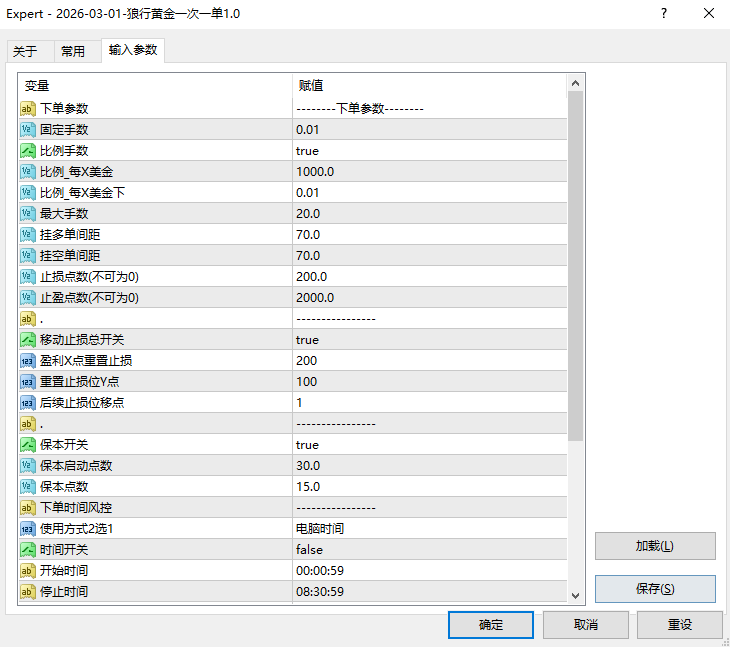Click the integer icon beside 重置止损位Y点

[27, 381]
